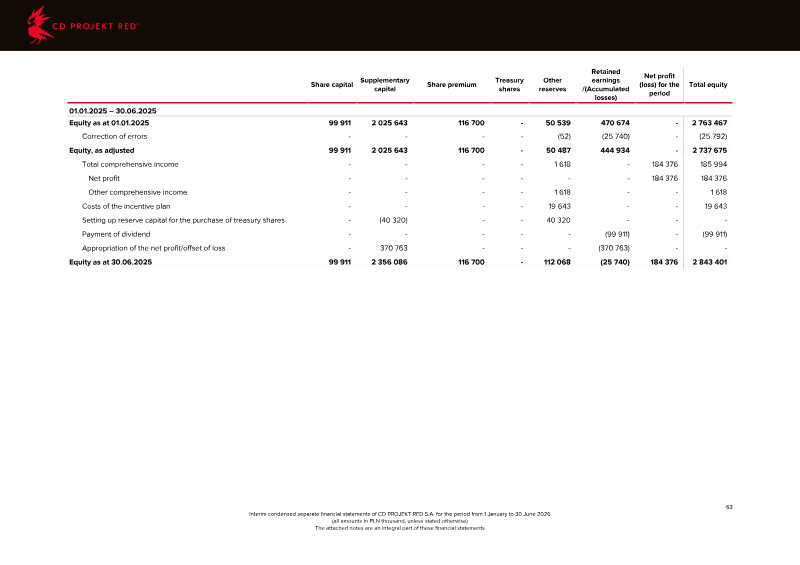
Task: Click Net profit (loss) for the period header
Action: (x=659, y=85)
